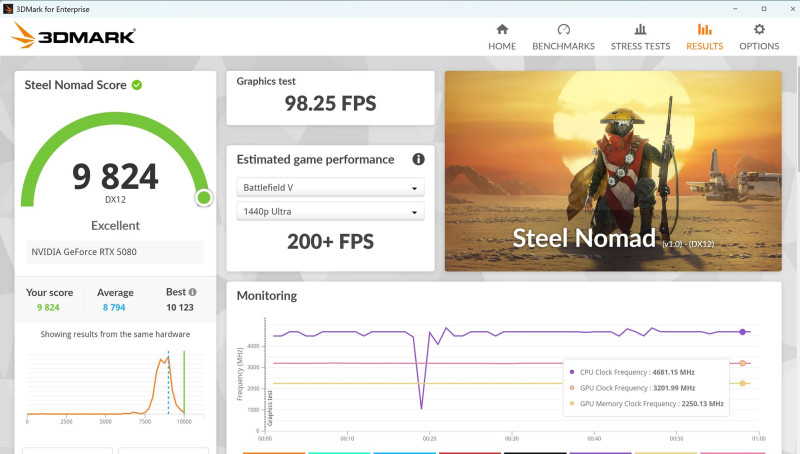This screenshot has width=800, height=454.
Task: Select the Results tab
Action: tap(705, 37)
